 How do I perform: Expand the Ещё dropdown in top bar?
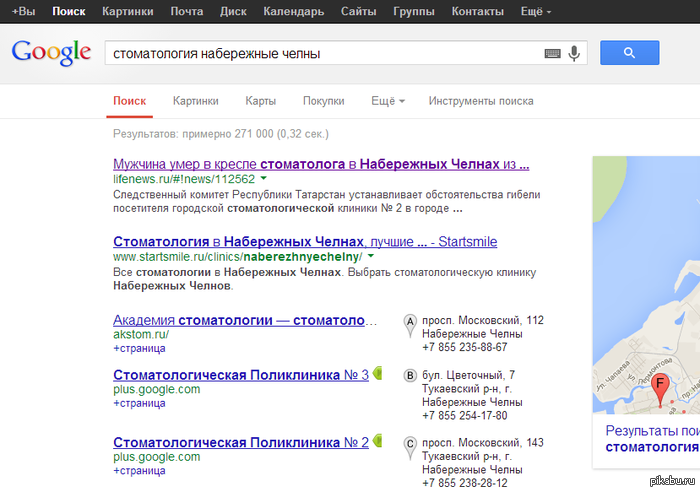536,11
